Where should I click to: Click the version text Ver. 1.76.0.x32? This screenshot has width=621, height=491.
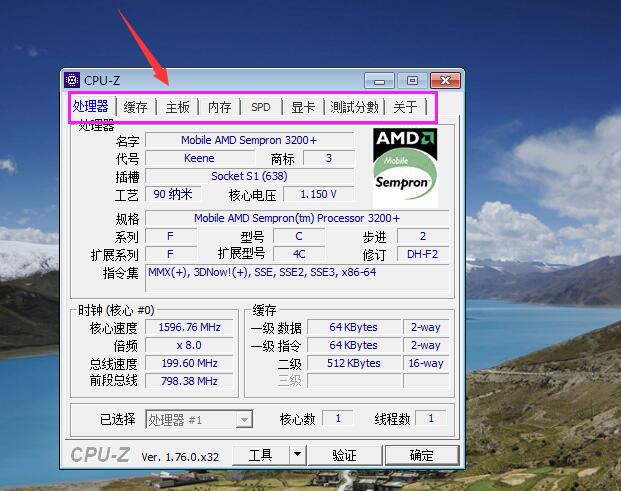pyautogui.click(x=180, y=457)
